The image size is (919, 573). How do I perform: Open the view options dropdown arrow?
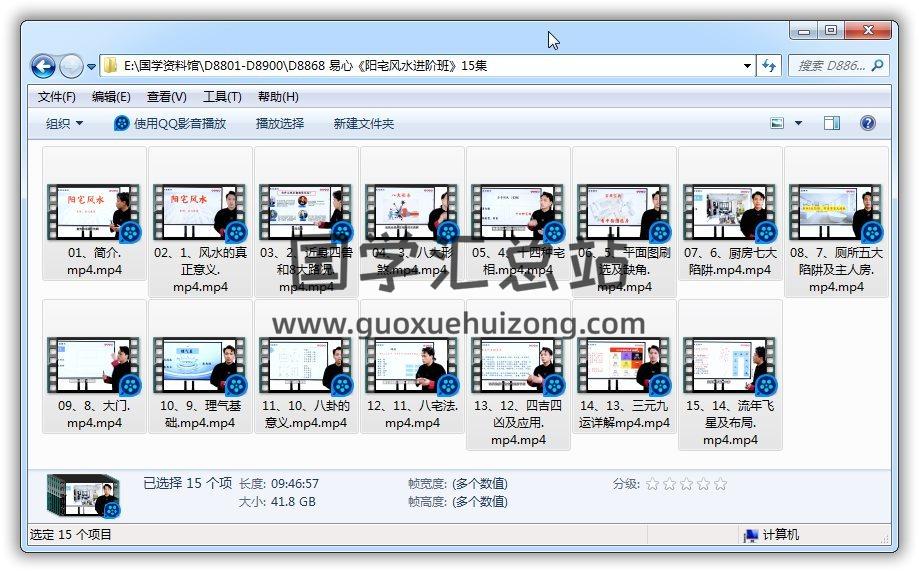click(798, 123)
